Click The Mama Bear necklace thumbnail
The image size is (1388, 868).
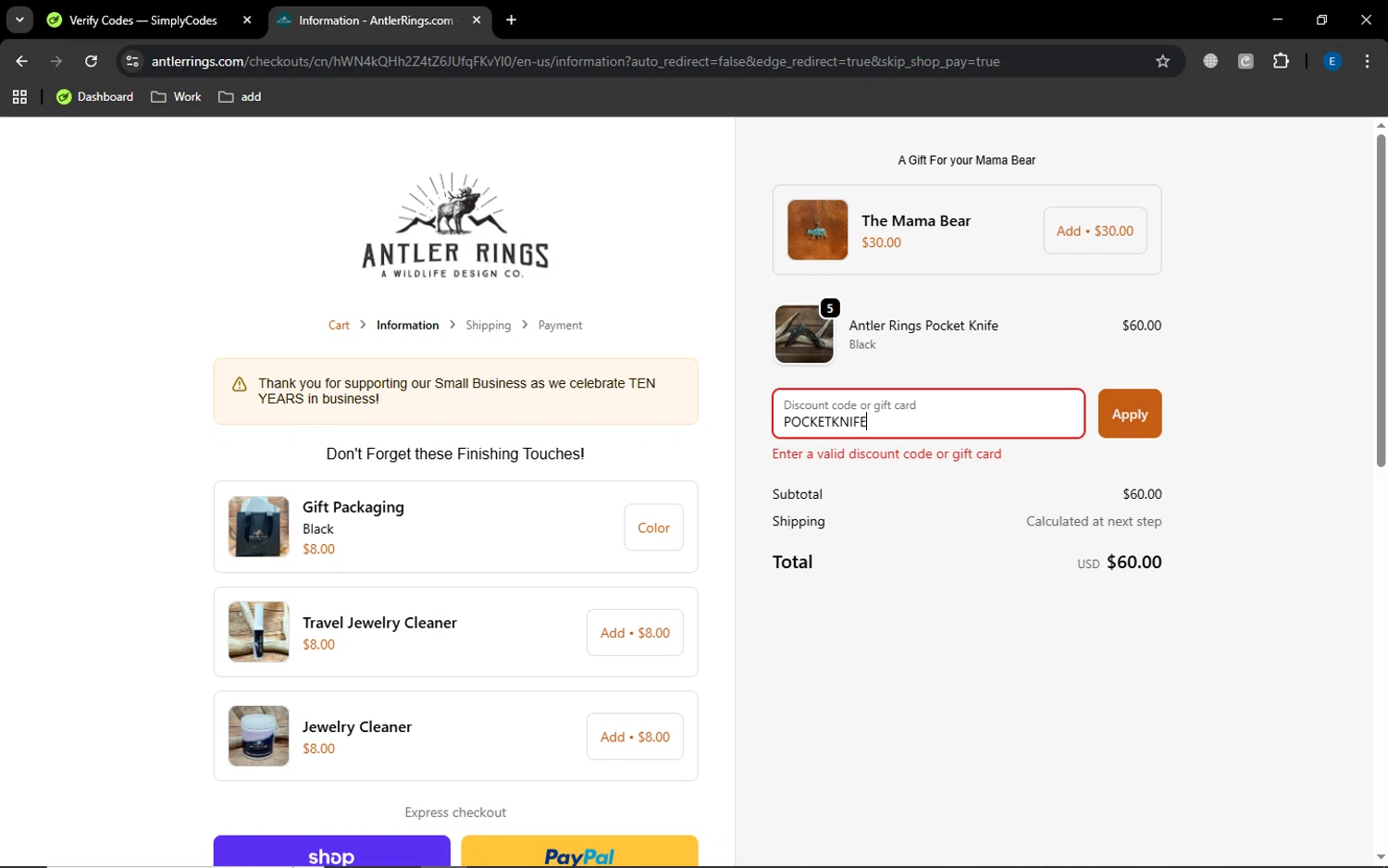[x=817, y=229]
